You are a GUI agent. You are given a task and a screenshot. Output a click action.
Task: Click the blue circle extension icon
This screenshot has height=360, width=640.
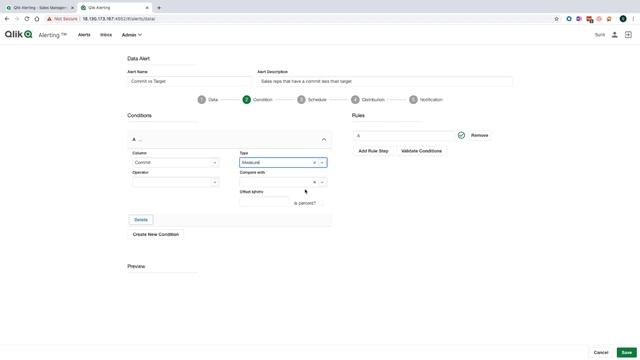point(569,19)
